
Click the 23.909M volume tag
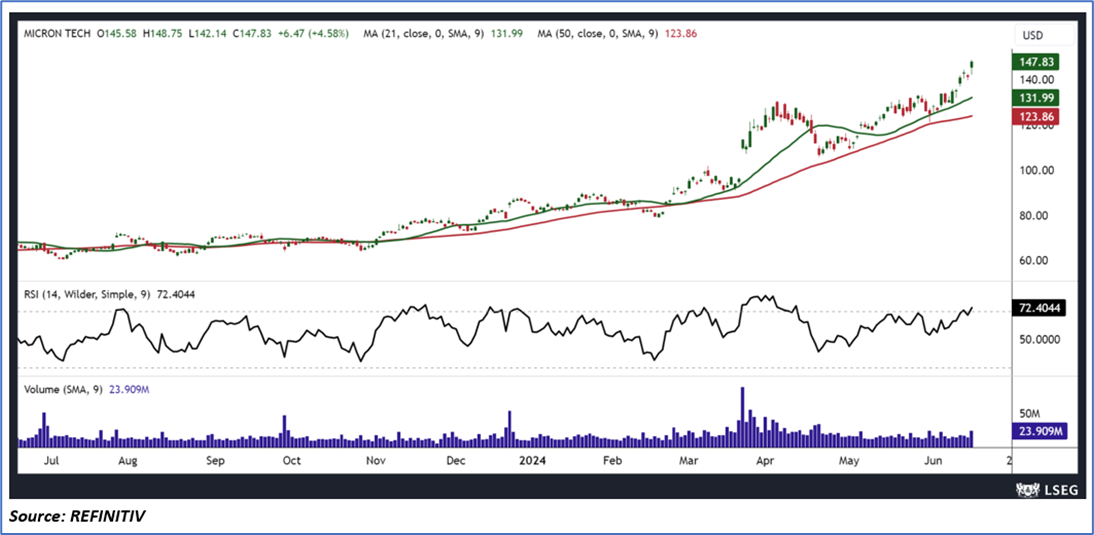[x=1038, y=431]
